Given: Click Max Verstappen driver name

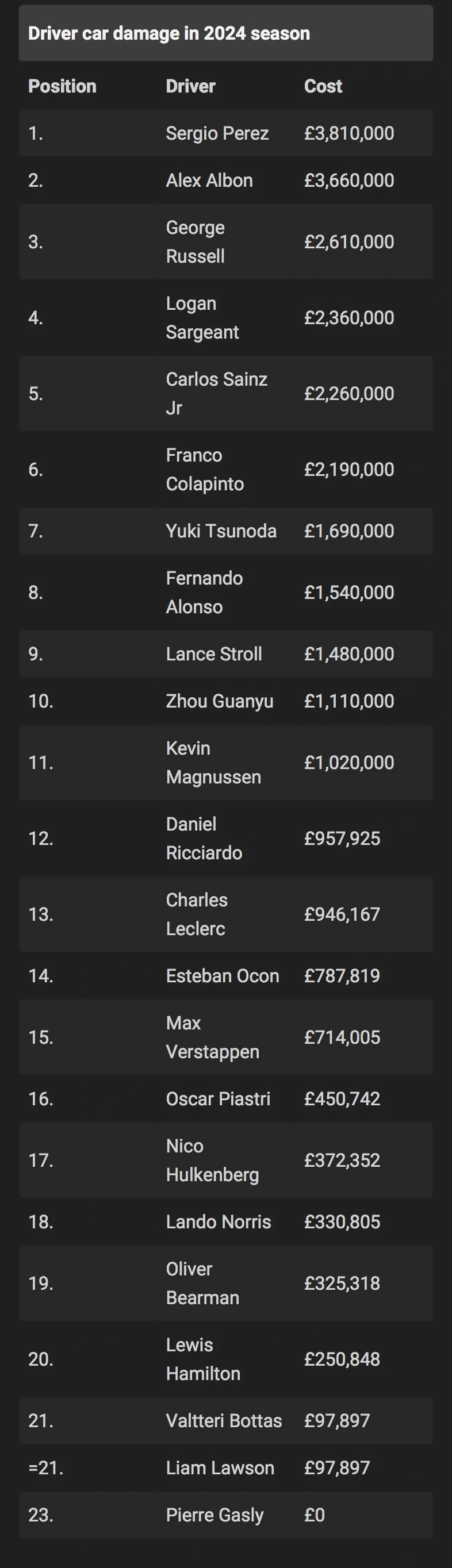Looking at the screenshot, I should 212,1037.
